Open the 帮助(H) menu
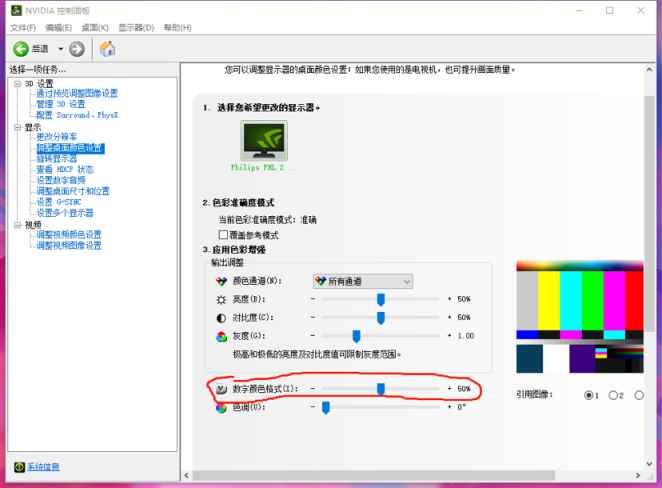Image resolution: width=662 pixels, height=488 pixels. 177,27
